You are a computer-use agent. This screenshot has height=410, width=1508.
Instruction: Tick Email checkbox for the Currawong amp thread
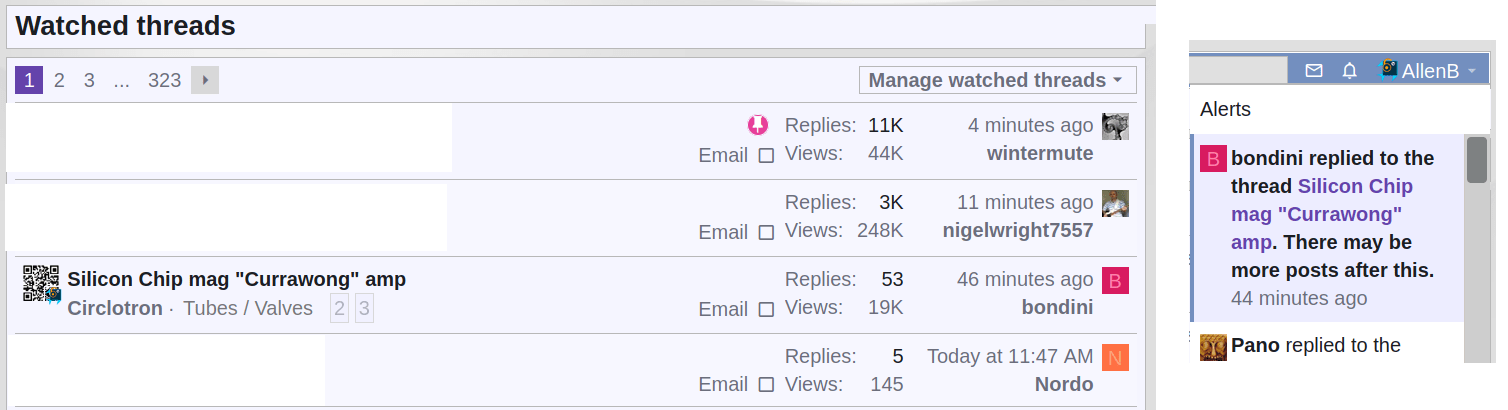point(766,309)
